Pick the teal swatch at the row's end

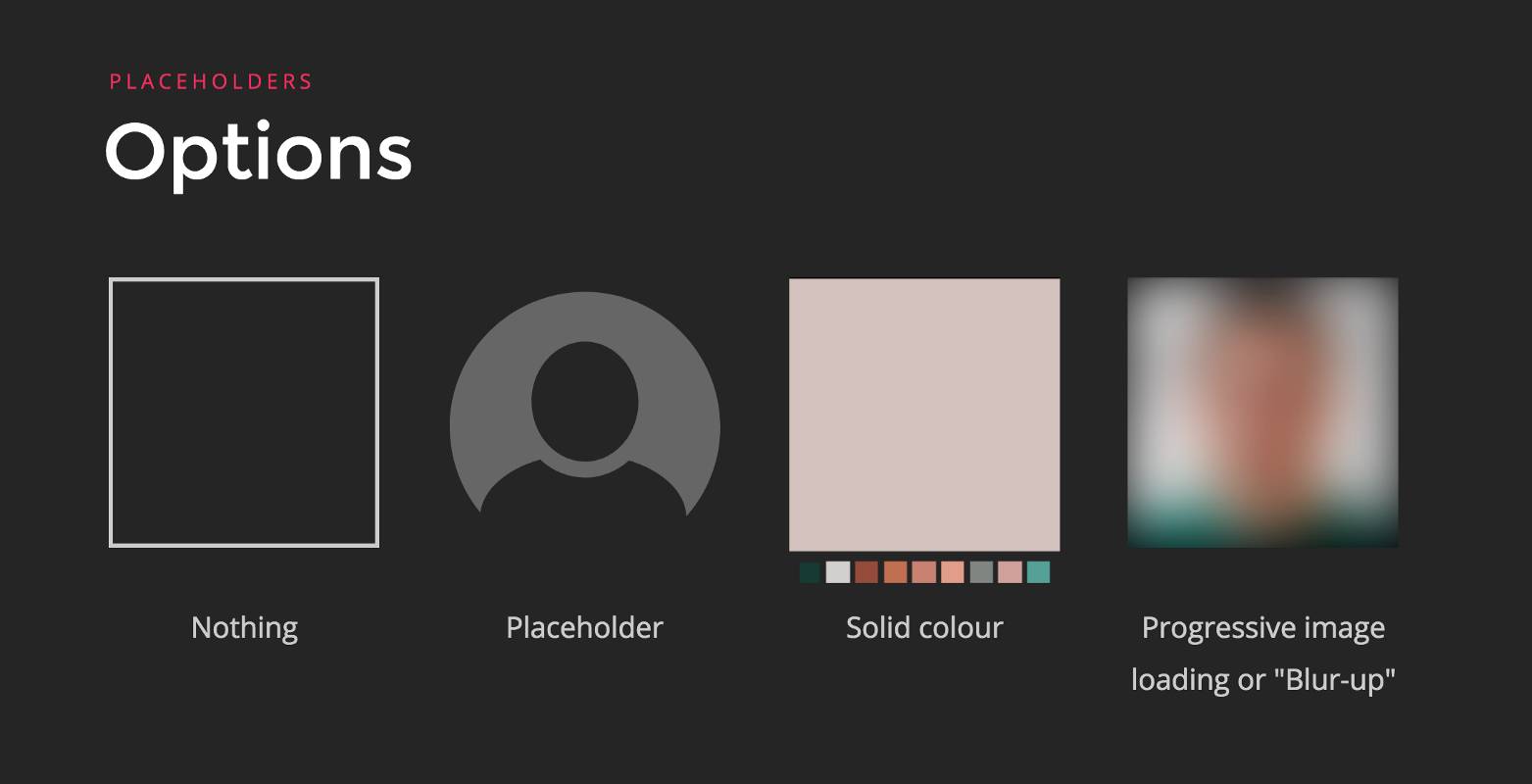[x=1038, y=572]
